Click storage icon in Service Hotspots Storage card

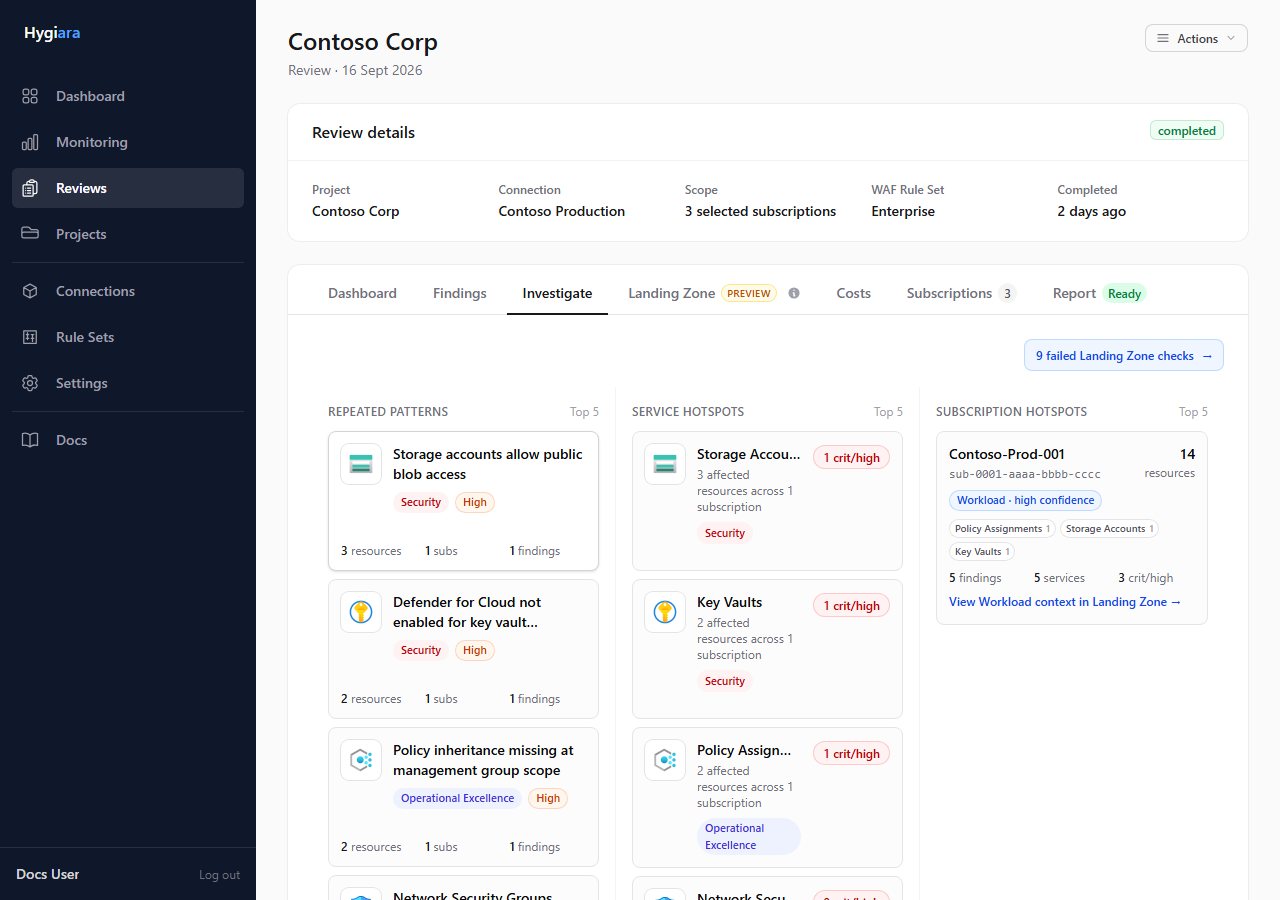coord(665,464)
